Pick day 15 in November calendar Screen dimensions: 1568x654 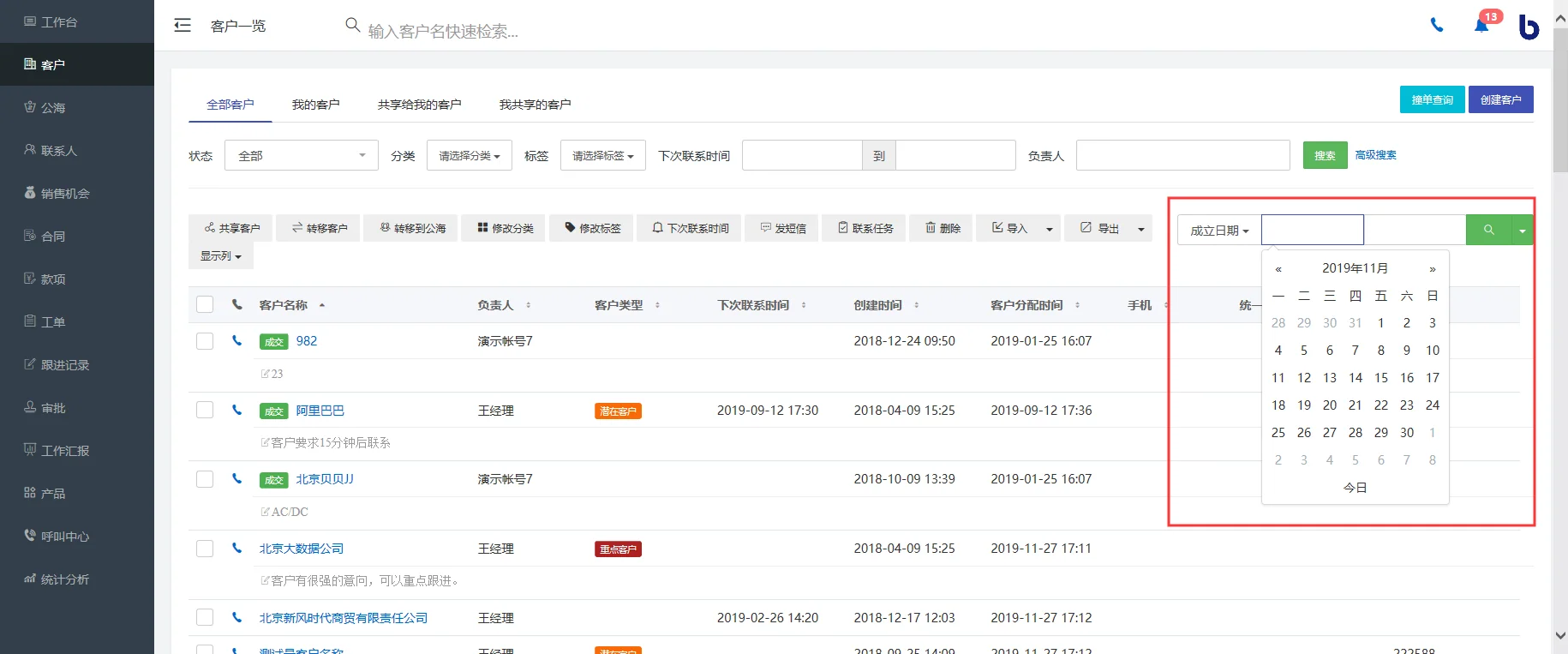pyautogui.click(x=1381, y=377)
